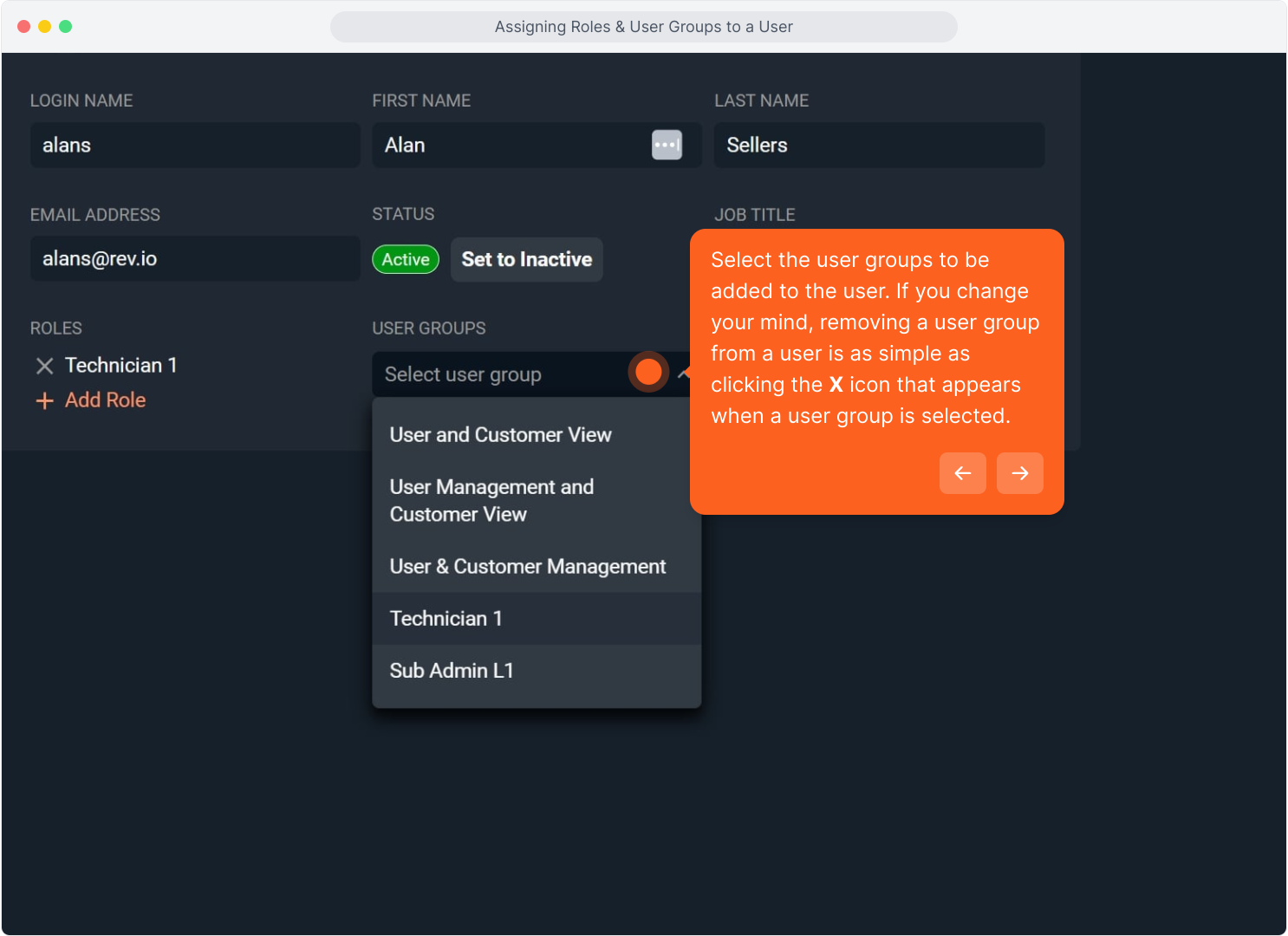Screen dimensions: 1288x936
Task: Focus the Login Name input field
Action: [x=195, y=145]
